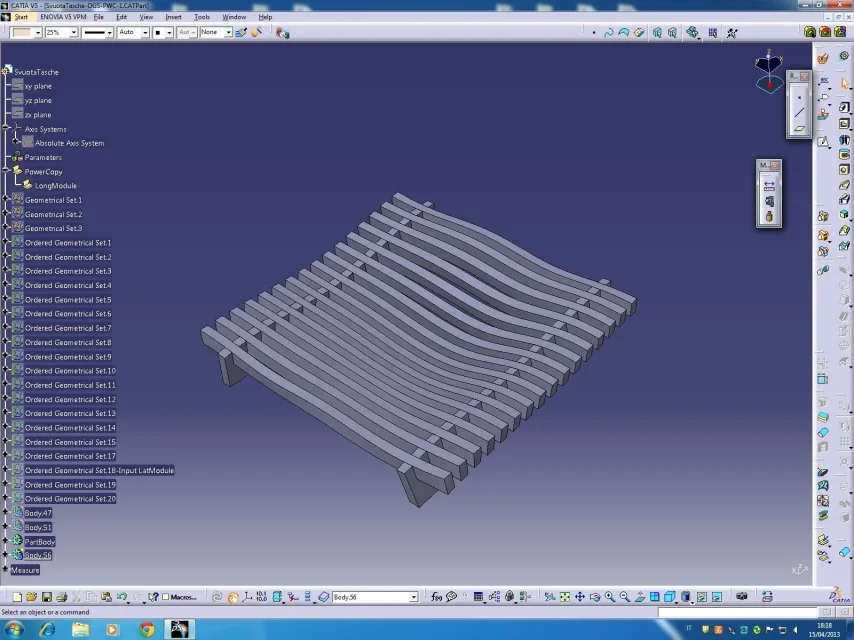The height and width of the screenshot is (640, 854).
Task: Select the Parameters tree node
Action: tap(43, 157)
